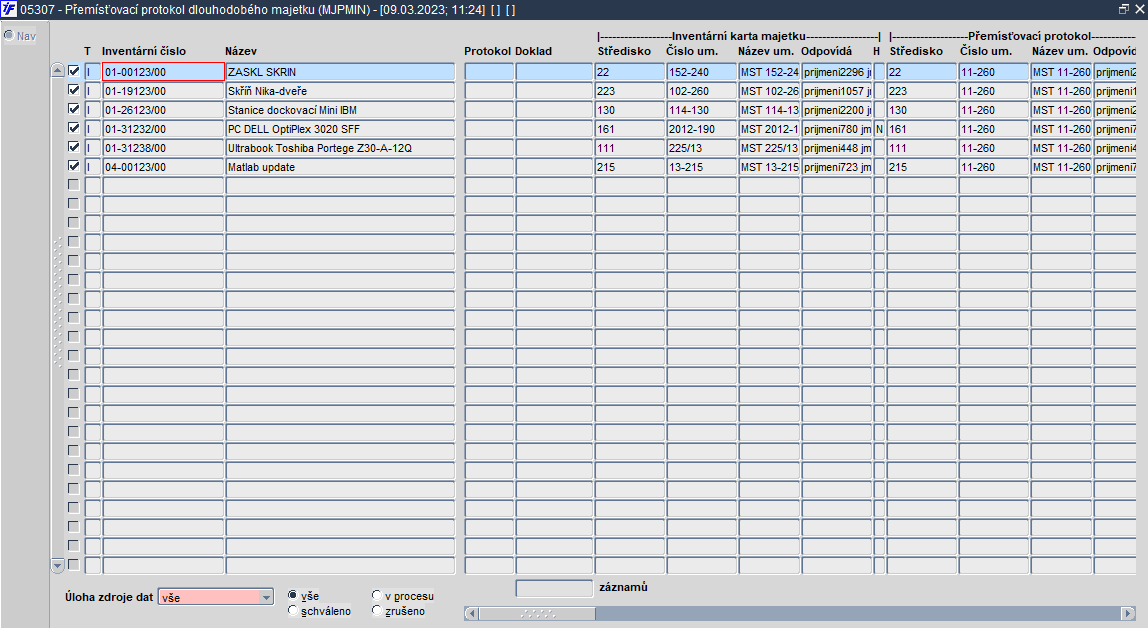Screen dimensions: 1148x628
Task: Click inventory number 01-26123/00
Action: pos(163,110)
